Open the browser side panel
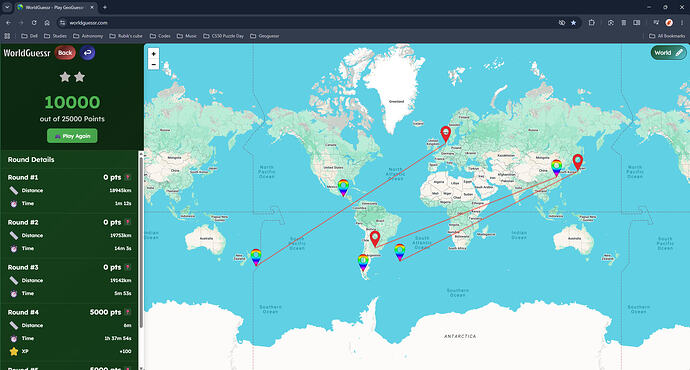690x370 pixels. point(637,22)
